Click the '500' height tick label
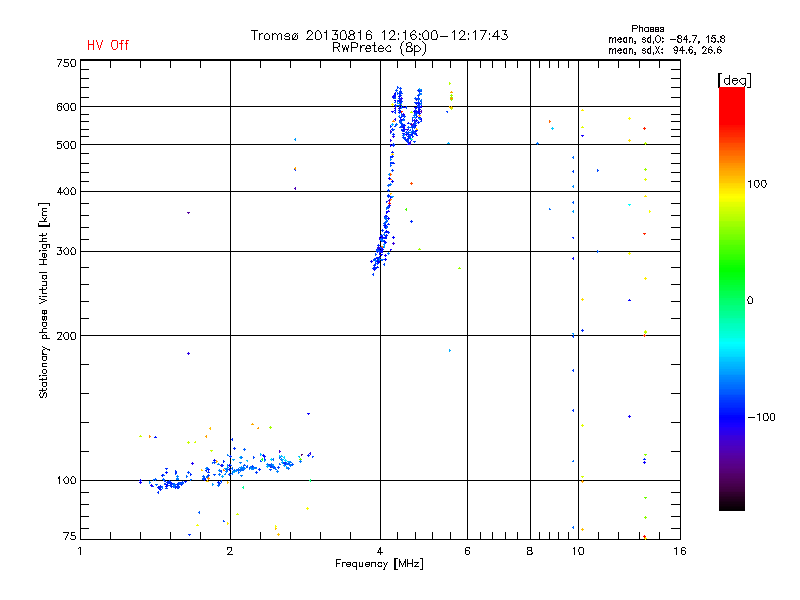This screenshot has width=800, height=600. (66, 145)
